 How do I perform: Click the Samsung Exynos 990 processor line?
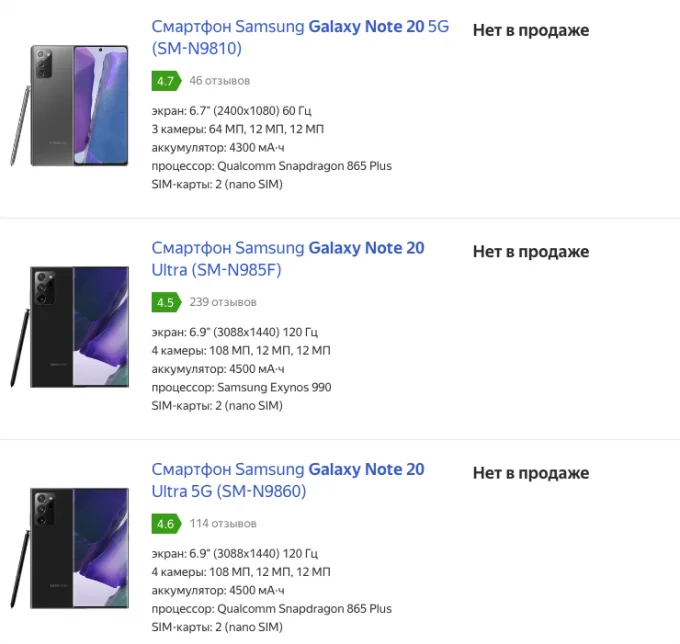click(241, 387)
